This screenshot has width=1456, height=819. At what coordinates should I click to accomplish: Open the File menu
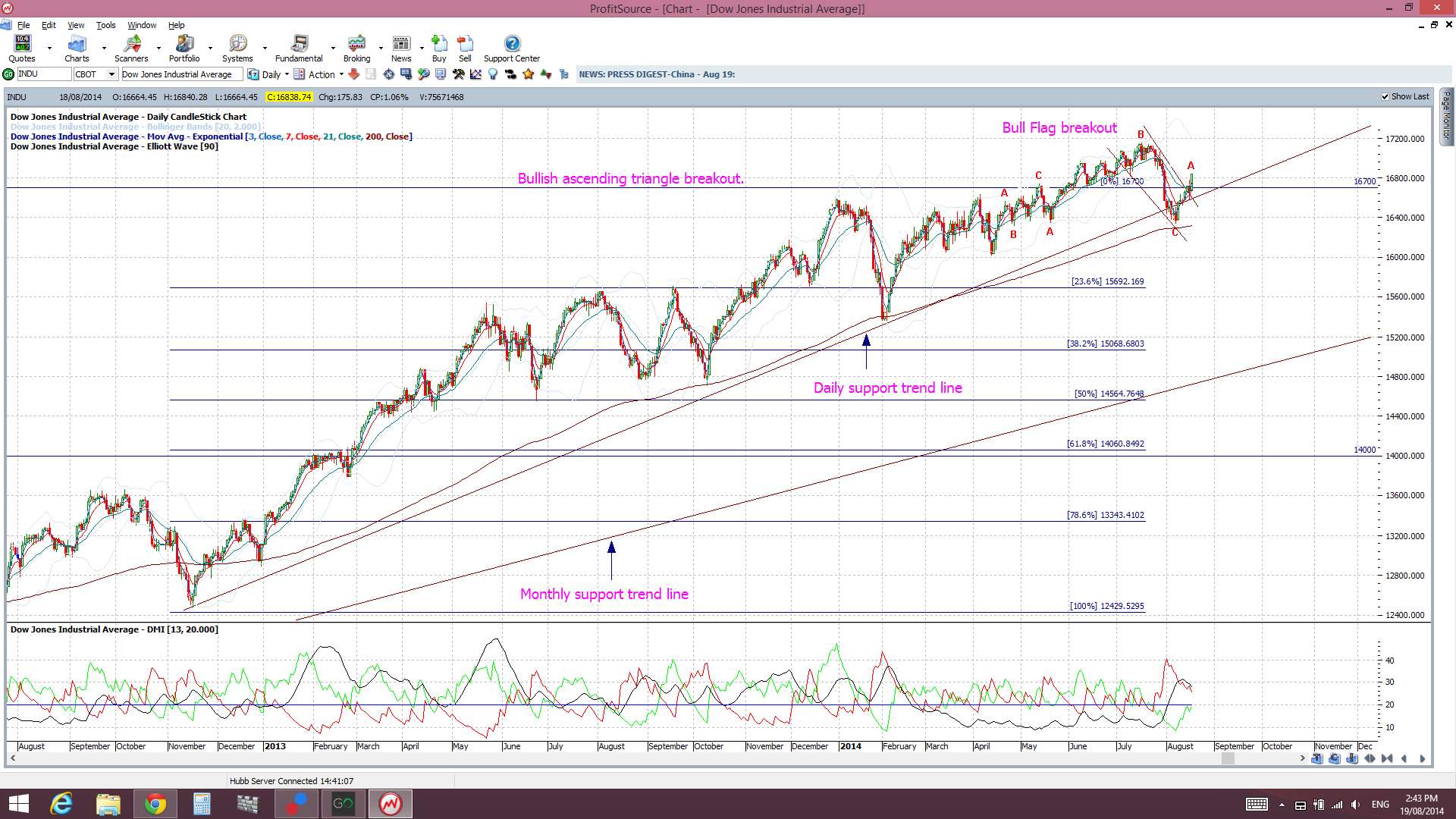click(24, 25)
